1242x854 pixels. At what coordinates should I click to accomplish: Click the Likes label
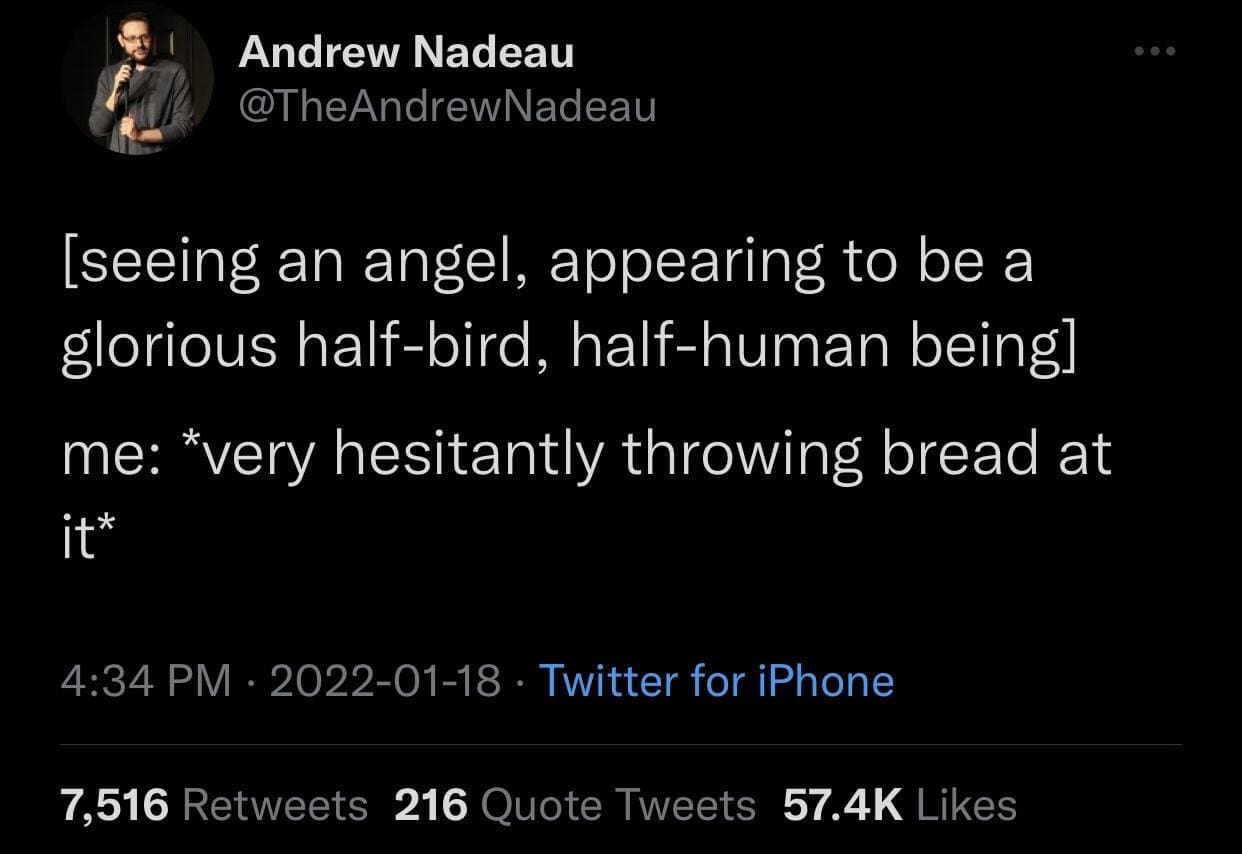[x=966, y=804]
